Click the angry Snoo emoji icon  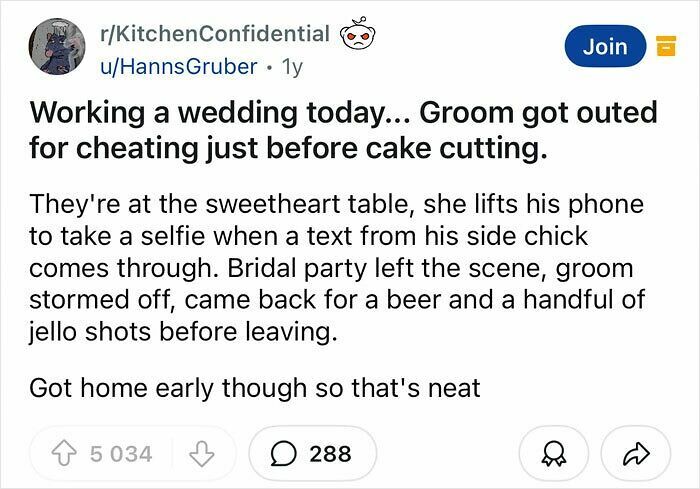tap(357, 35)
